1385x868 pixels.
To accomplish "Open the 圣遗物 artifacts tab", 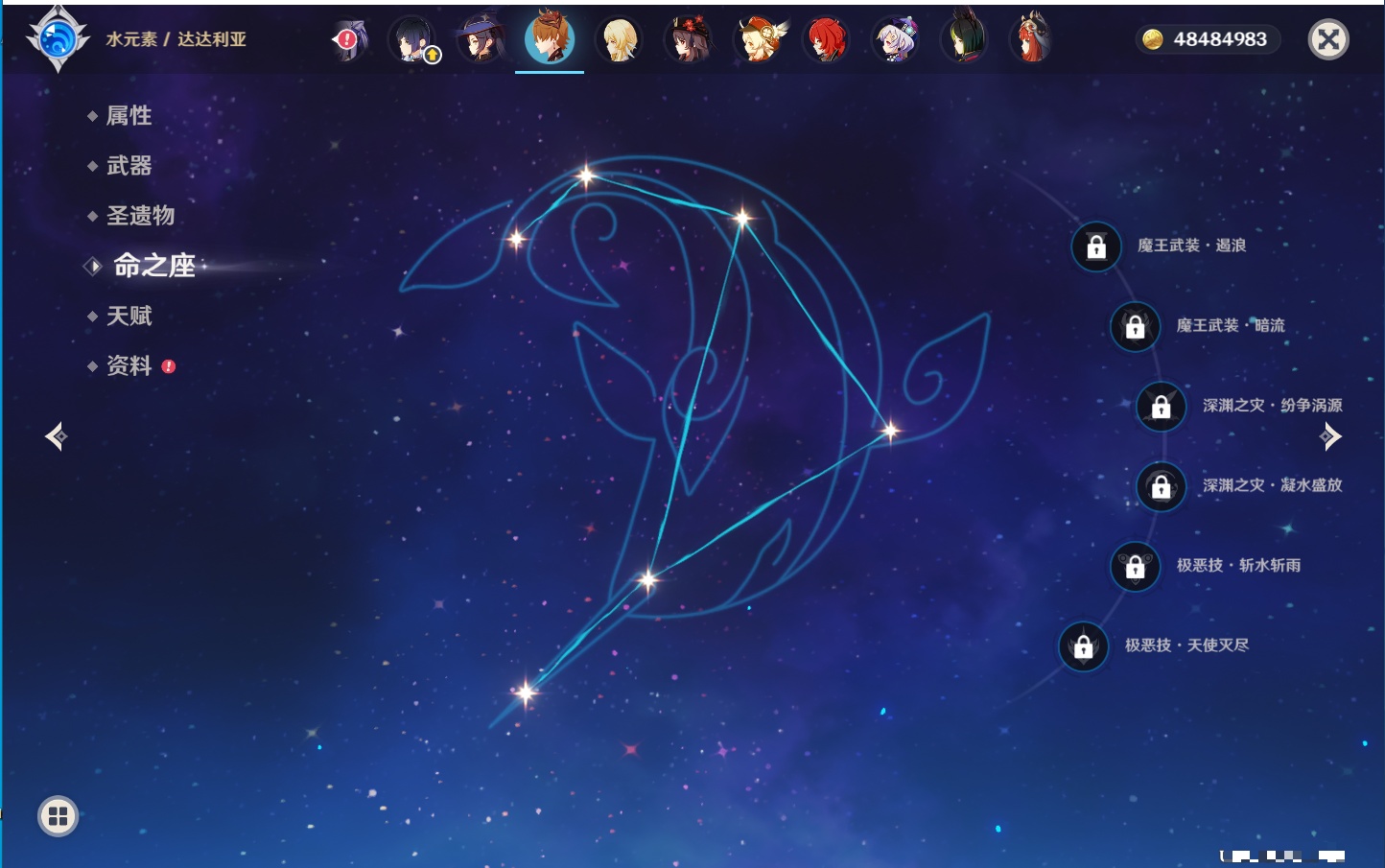I will 140,216.
